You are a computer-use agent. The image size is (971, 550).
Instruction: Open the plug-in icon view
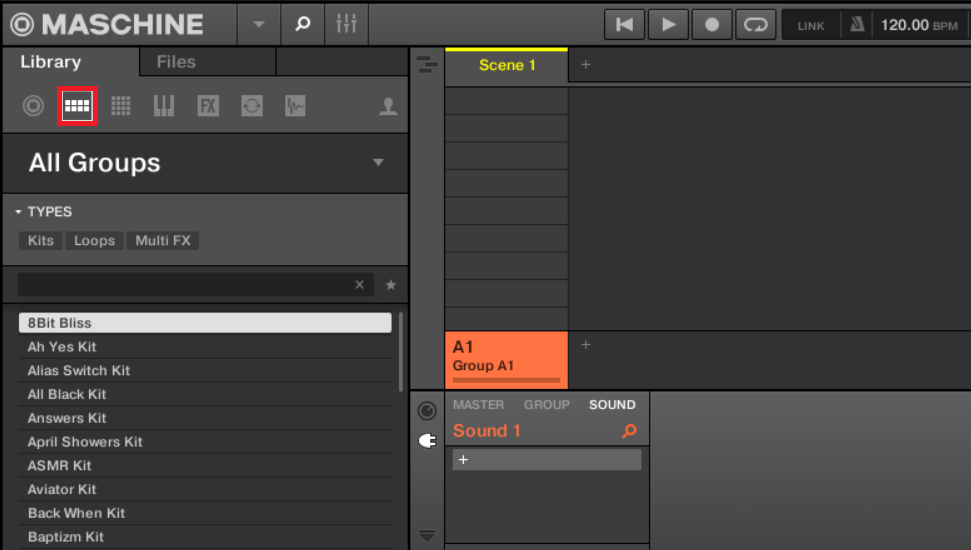coord(427,441)
